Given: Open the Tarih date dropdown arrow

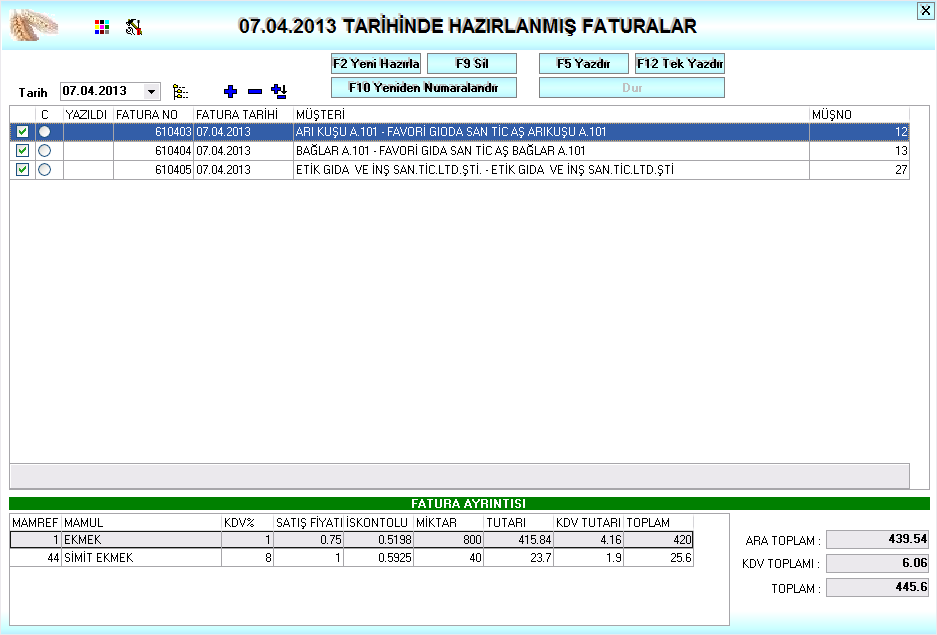Looking at the screenshot, I should point(152,91).
